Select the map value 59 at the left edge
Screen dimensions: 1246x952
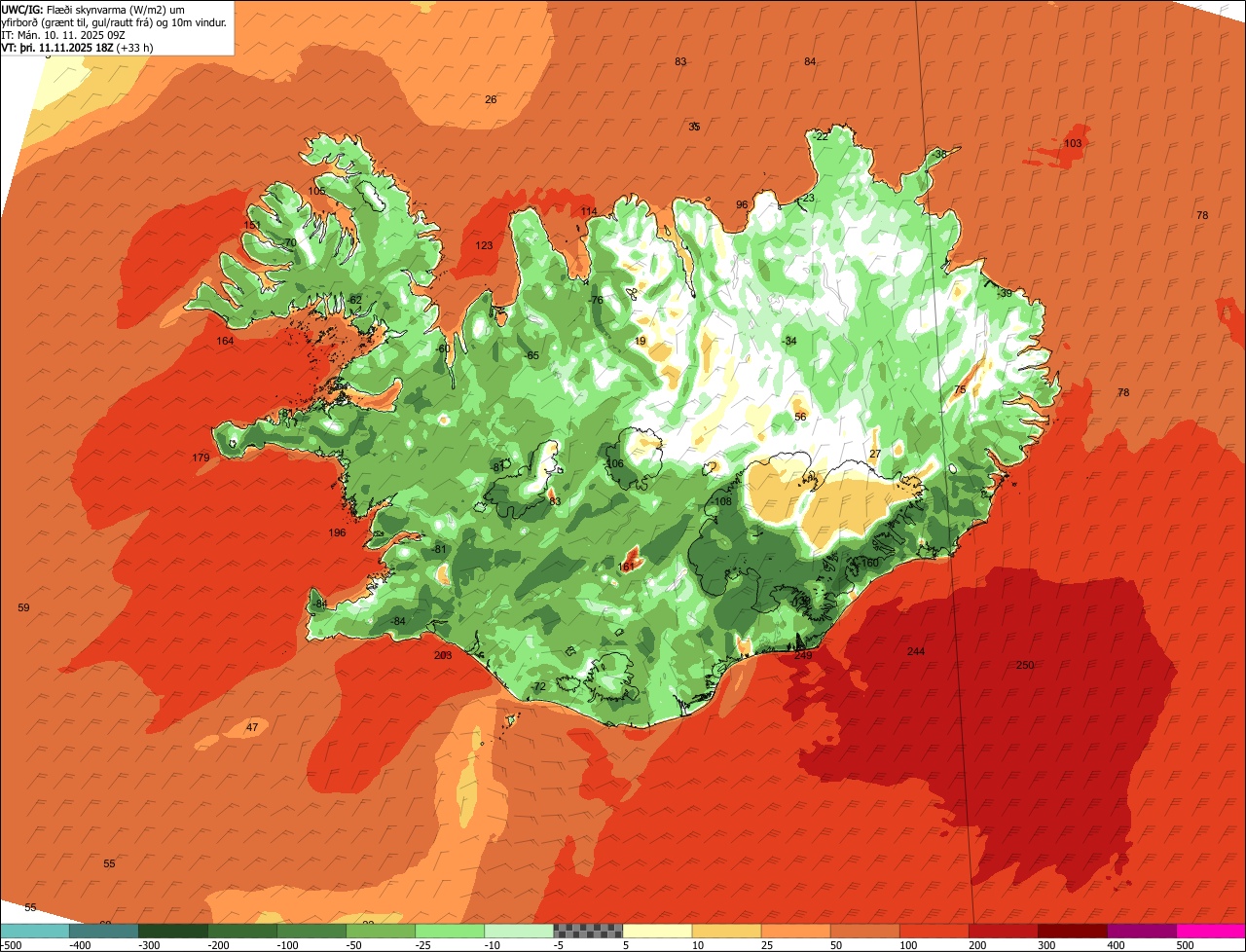pos(23,607)
